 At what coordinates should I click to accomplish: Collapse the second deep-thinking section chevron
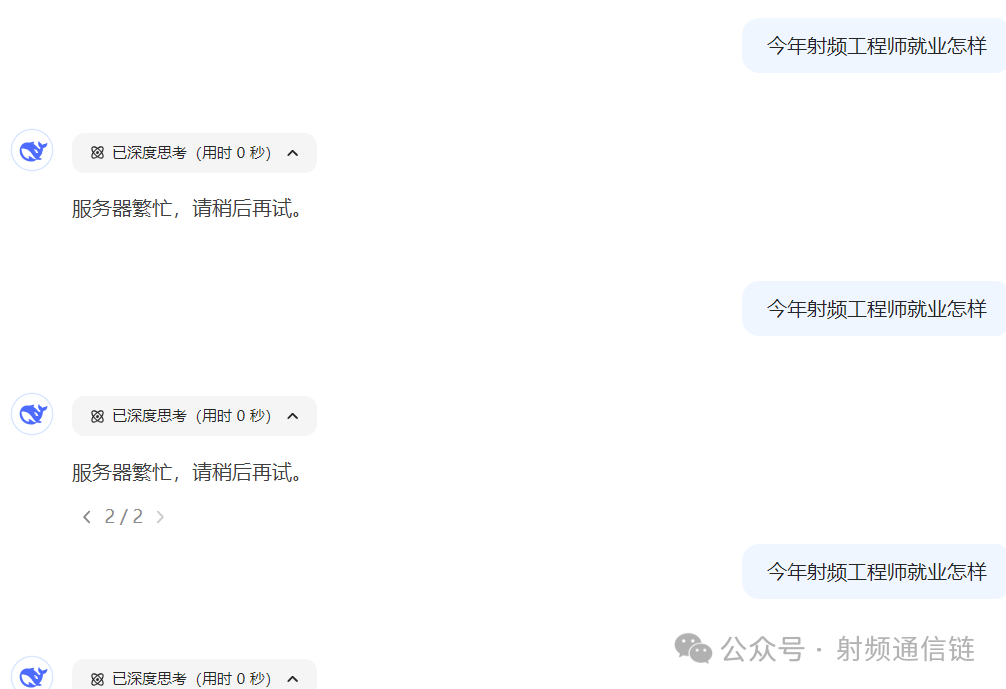[x=293, y=416]
